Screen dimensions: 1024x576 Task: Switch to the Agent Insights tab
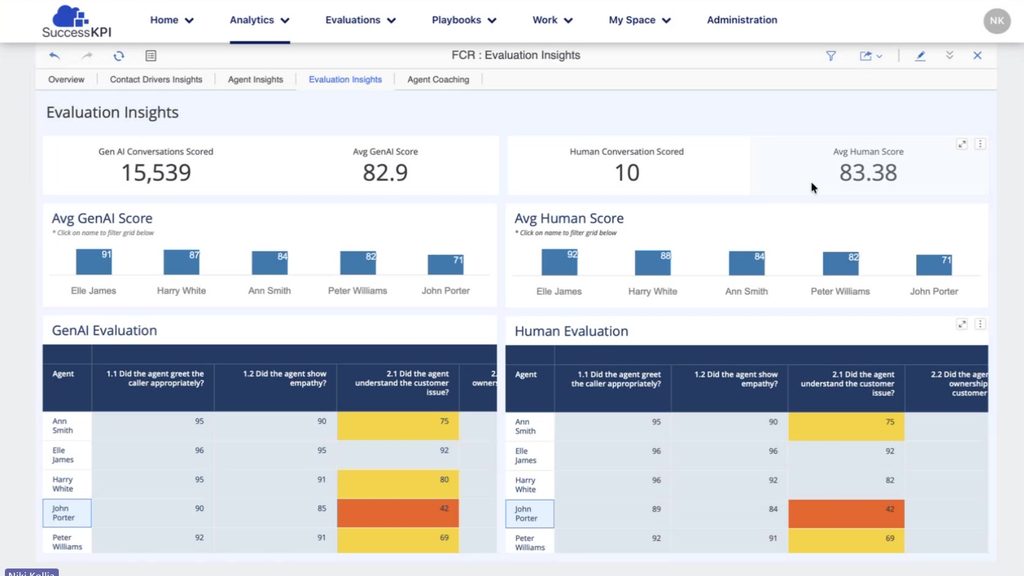point(255,80)
